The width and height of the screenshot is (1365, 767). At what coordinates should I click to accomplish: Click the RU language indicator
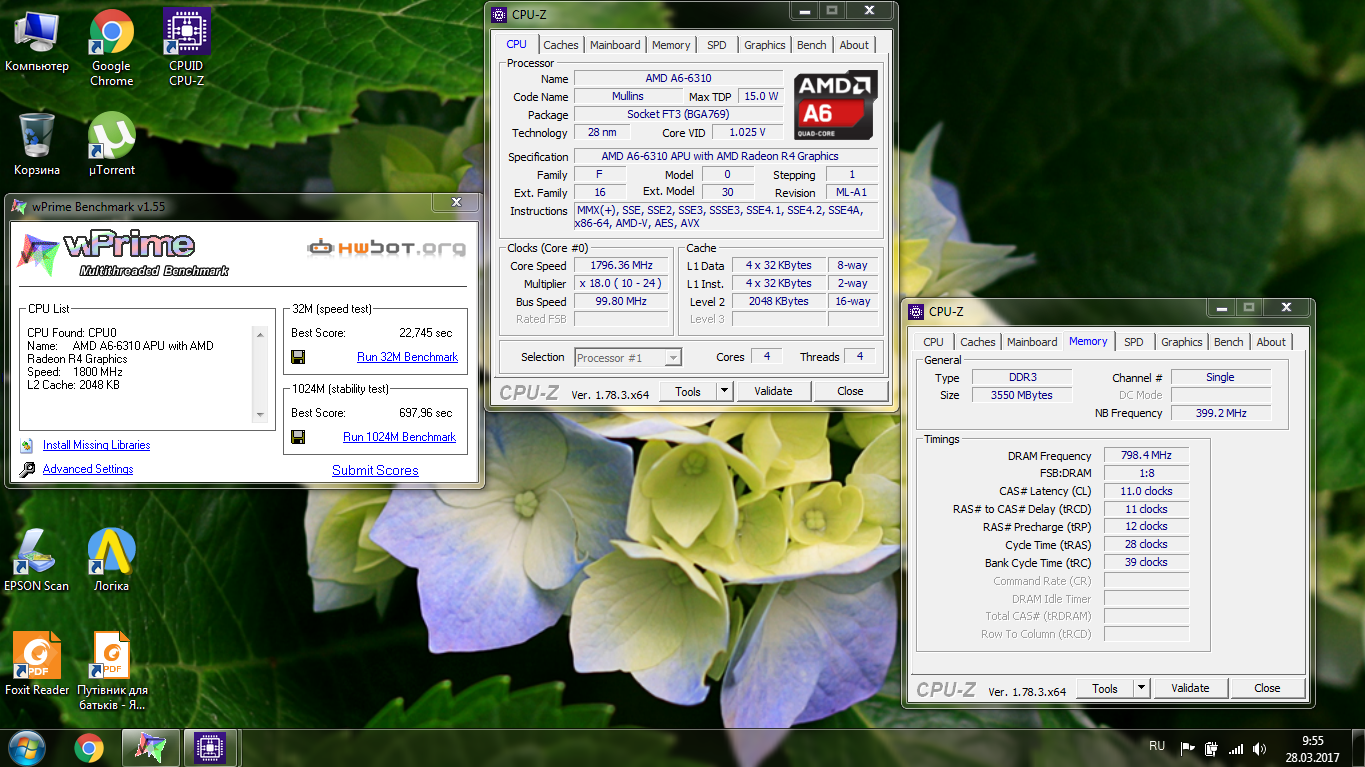pyautogui.click(x=1157, y=746)
